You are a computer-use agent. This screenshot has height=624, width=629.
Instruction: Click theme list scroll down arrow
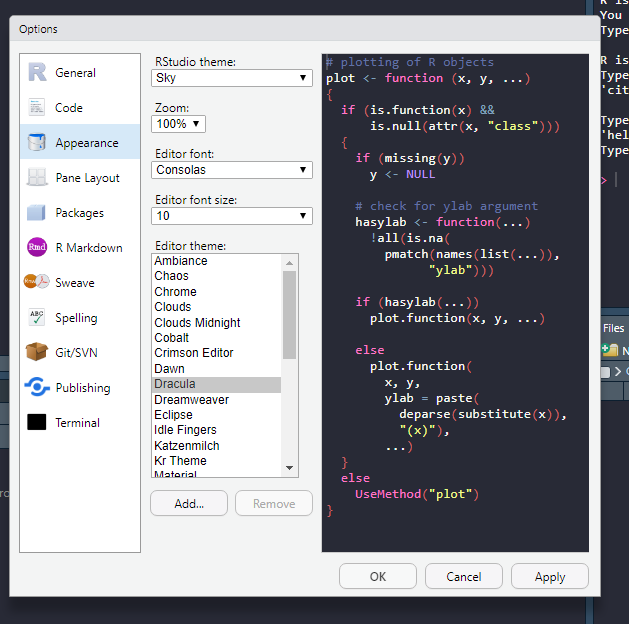coord(289,468)
